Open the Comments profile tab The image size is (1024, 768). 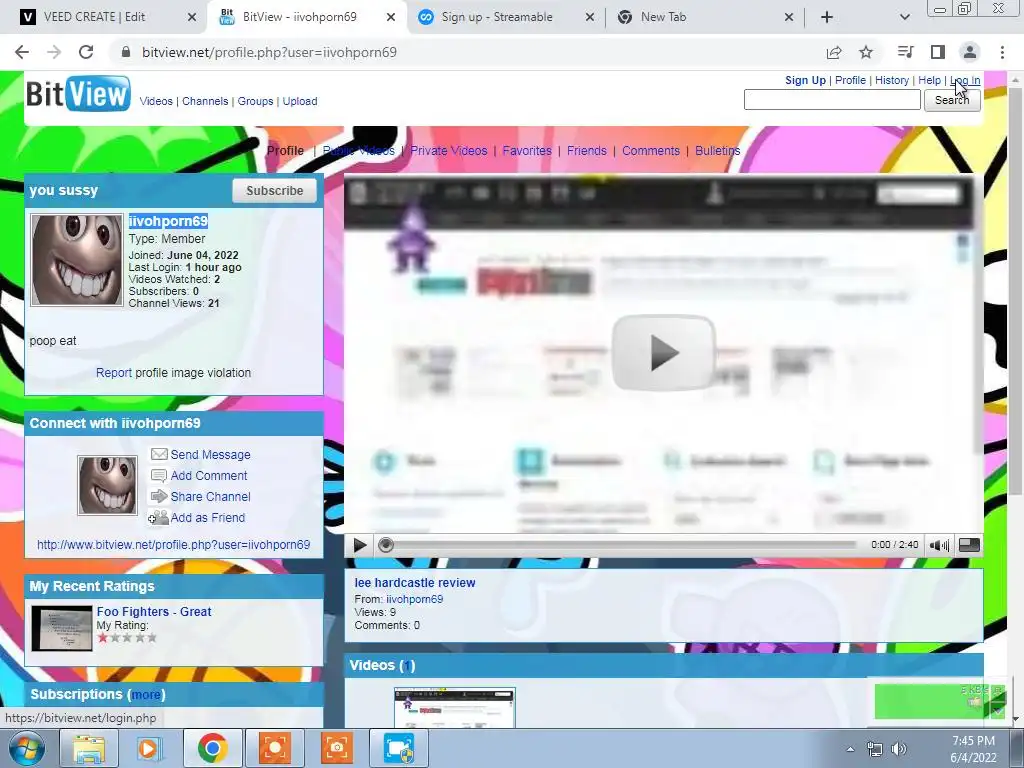coord(650,151)
